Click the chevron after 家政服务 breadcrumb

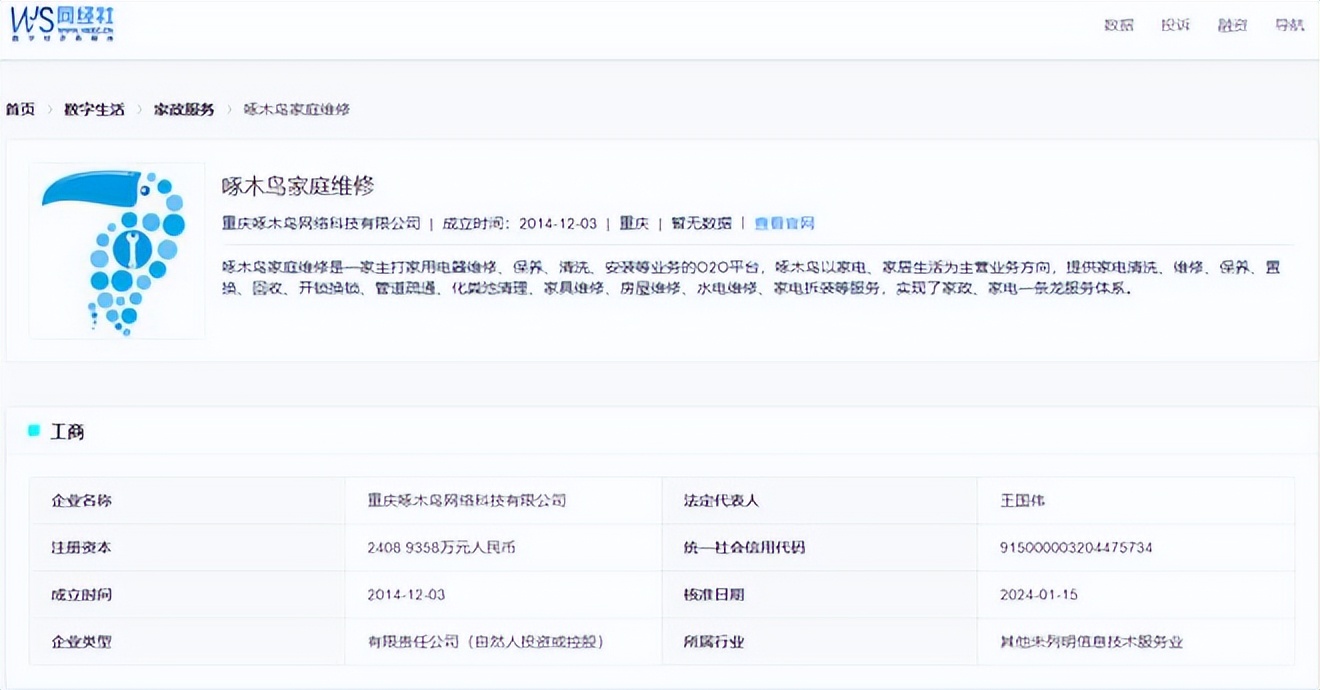coord(229,109)
